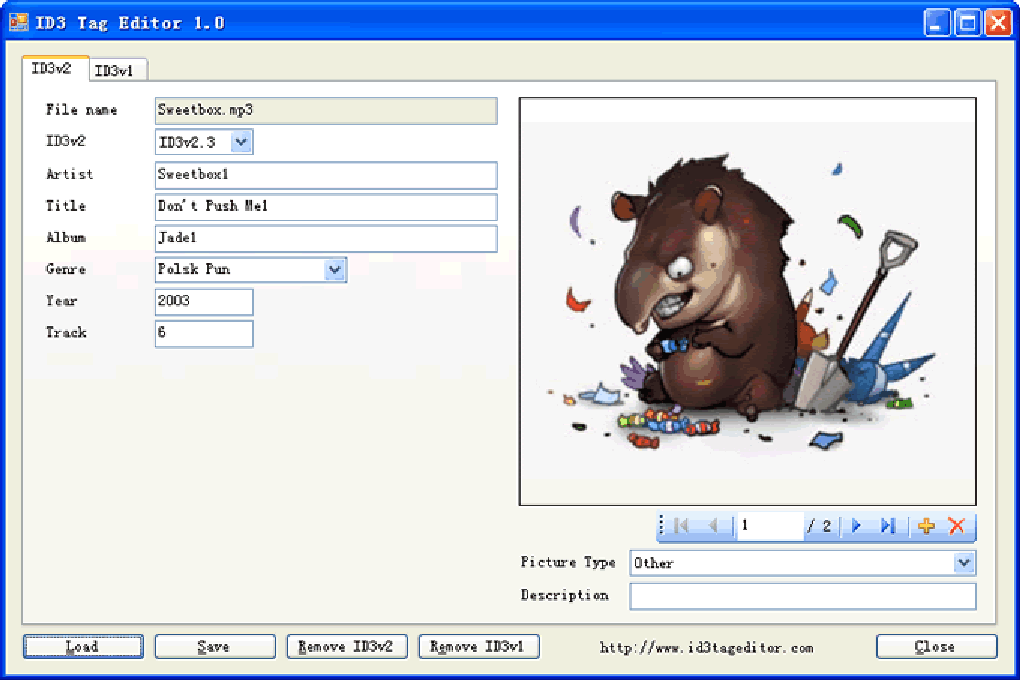The image size is (1020, 680).
Task: Open the ID3v2 version dropdown
Action: pyautogui.click(x=241, y=142)
